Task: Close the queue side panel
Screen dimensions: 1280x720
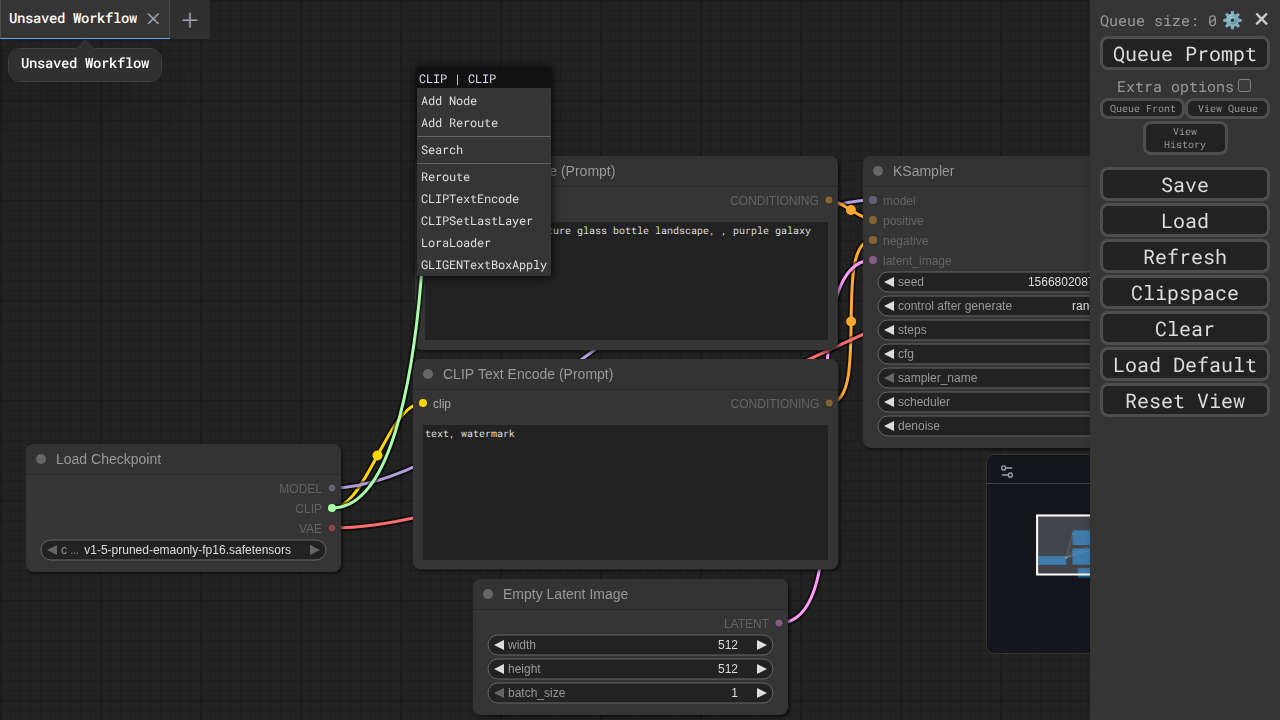Action: pos(1262,19)
